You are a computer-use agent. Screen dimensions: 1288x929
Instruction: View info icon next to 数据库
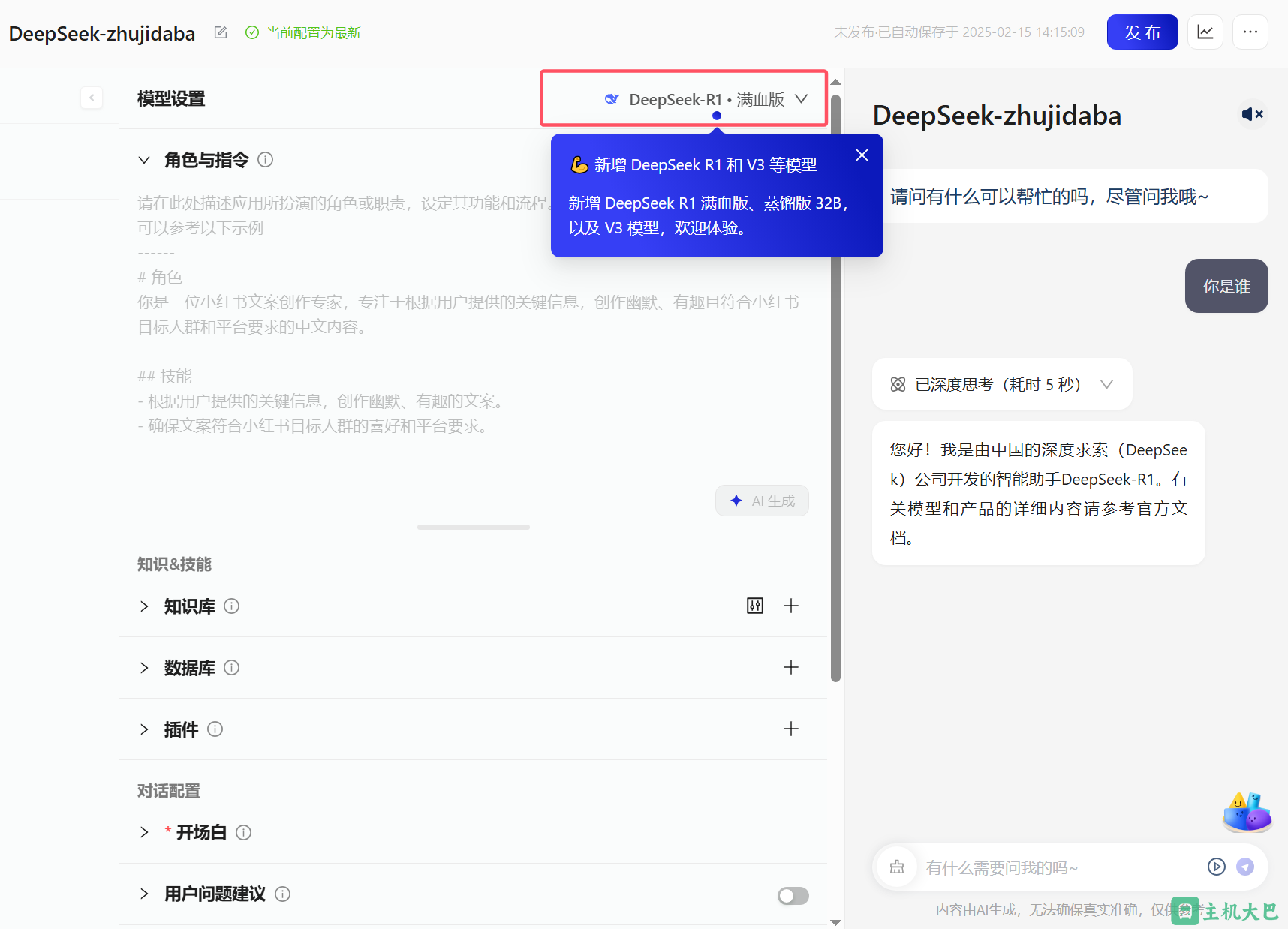[232, 668]
